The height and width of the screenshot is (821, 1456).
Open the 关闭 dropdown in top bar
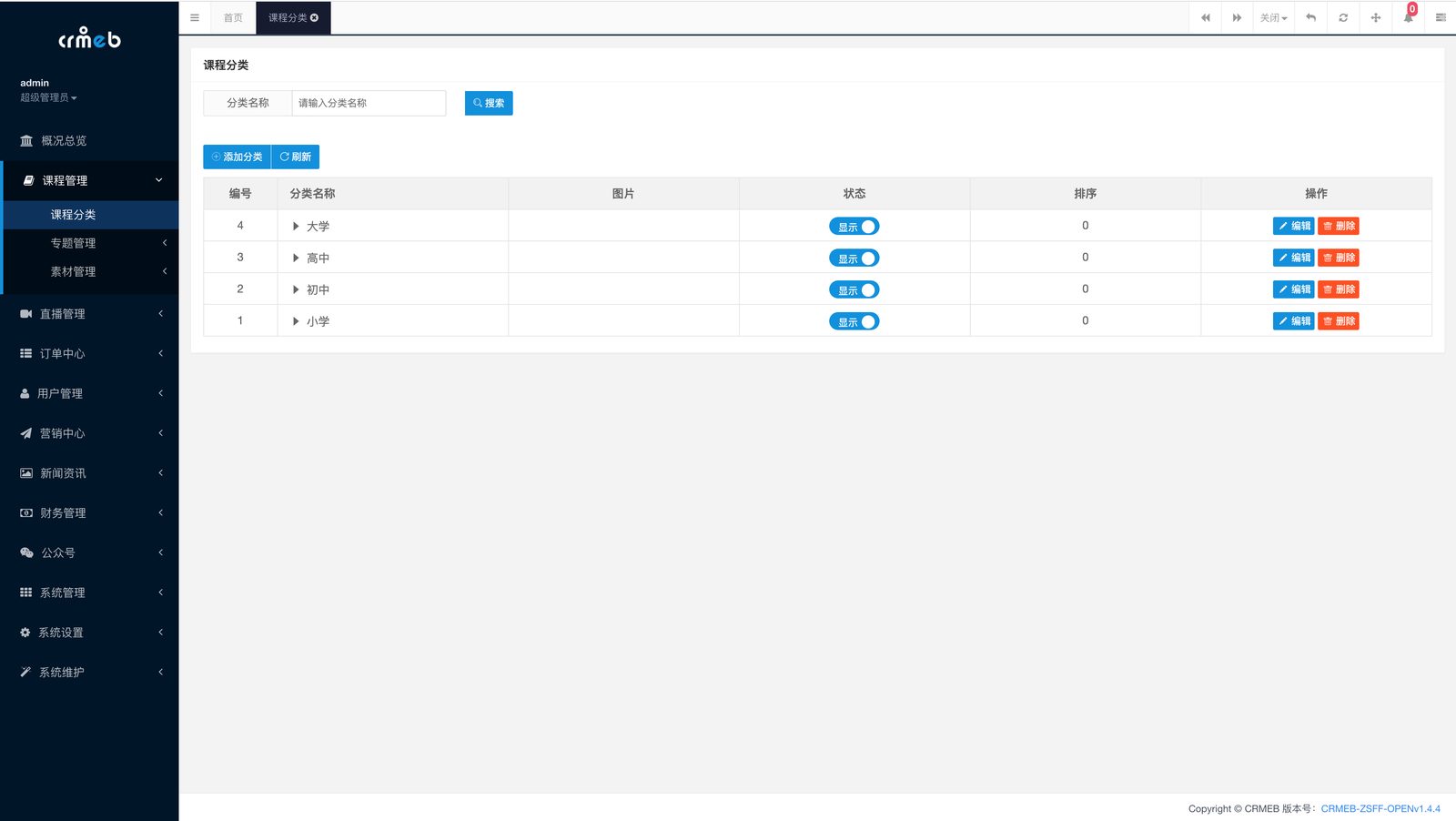tap(1274, 17)
